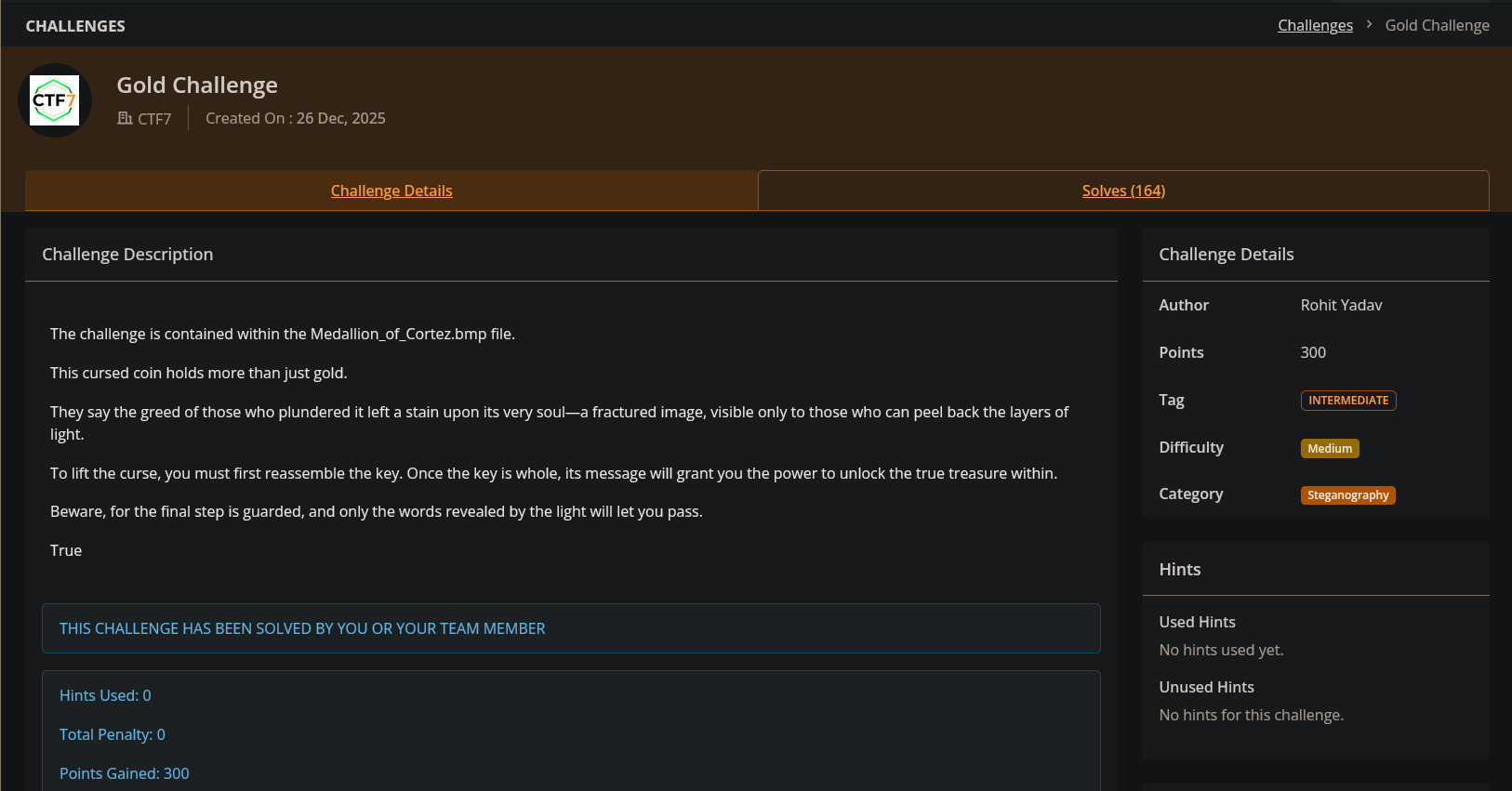Viewport: 1512px width, 791px height.
Task: Click Gold Challenge breadcrumb text
Action: 1437,25
